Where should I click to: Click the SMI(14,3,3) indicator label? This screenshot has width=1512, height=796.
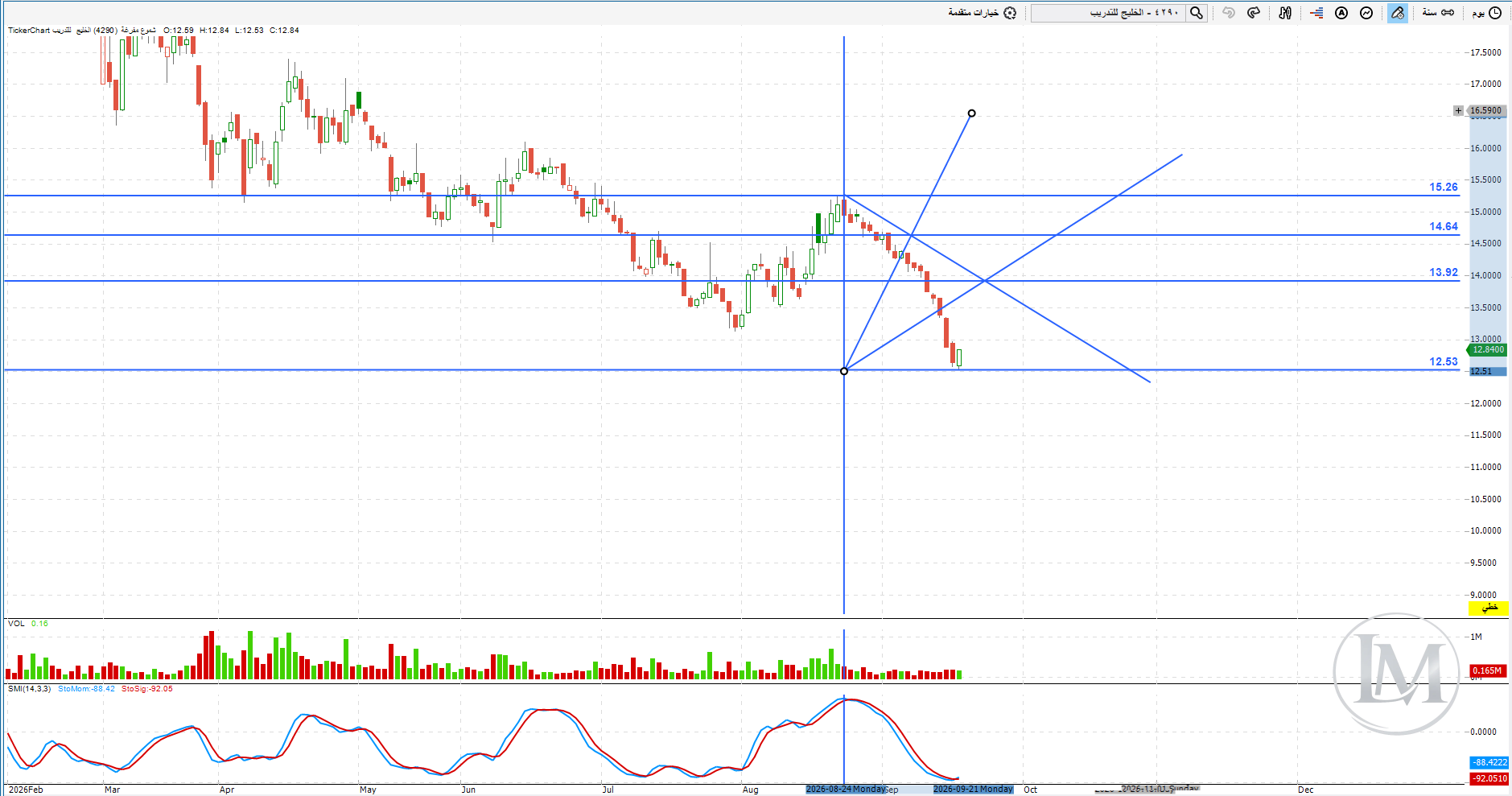(29, 689)
